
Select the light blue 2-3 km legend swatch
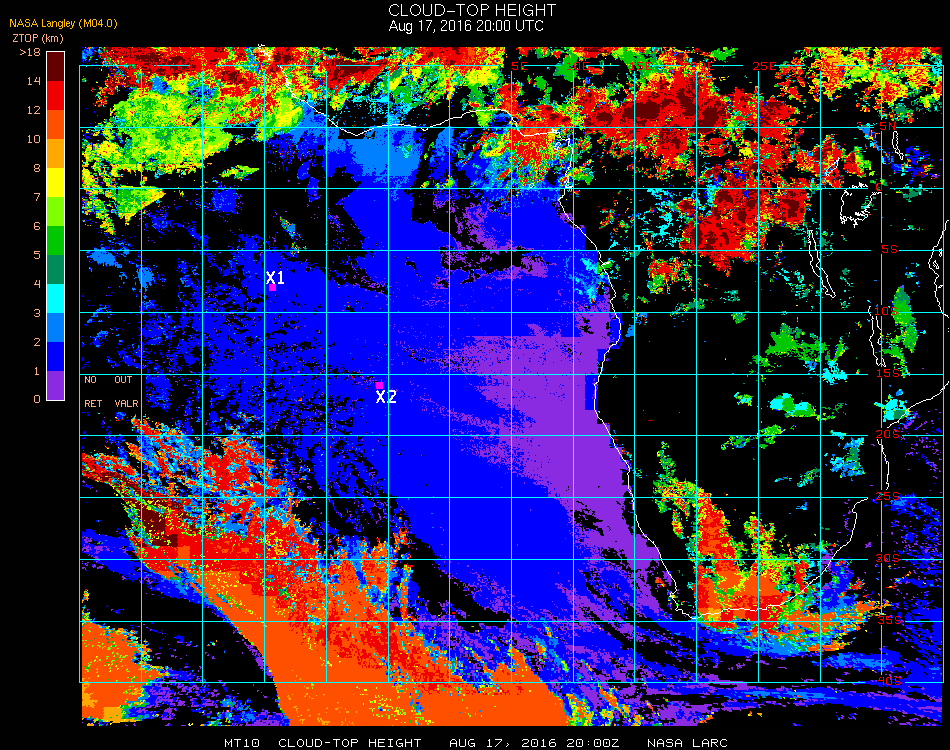pyautogui.click(x=55, y=328)
